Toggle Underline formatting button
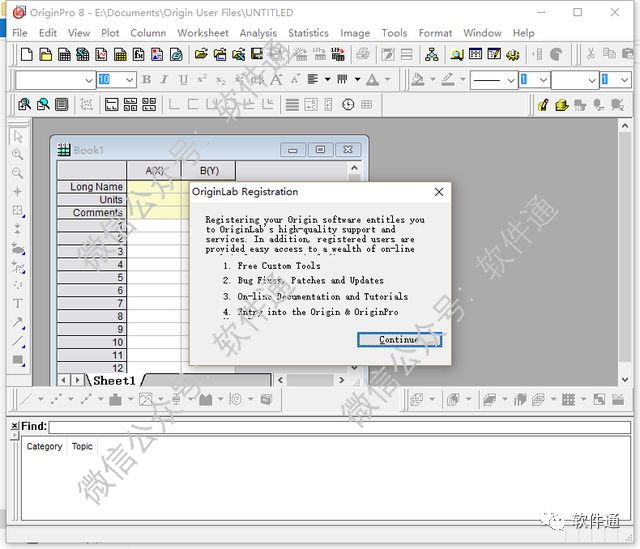 point(183,80)
